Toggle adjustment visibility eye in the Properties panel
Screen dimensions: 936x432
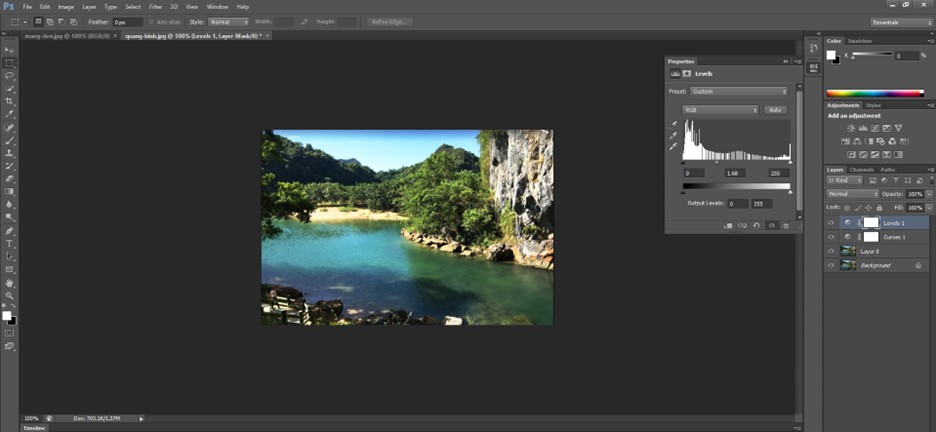(x=771, y=226)
